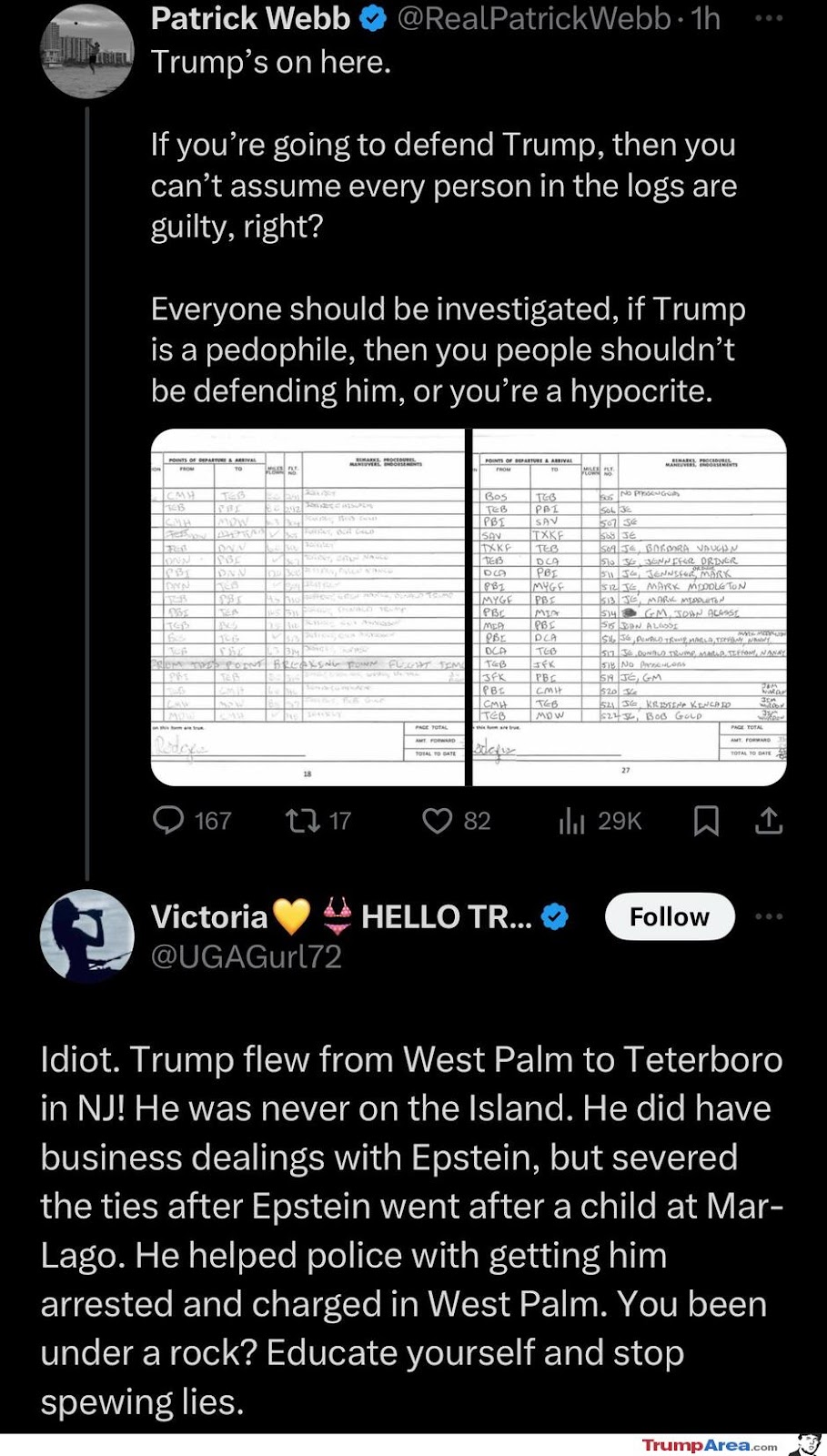Click the Patrick Webb display name
Screen dimensions: 827x1456
click(x=250, y=19)
